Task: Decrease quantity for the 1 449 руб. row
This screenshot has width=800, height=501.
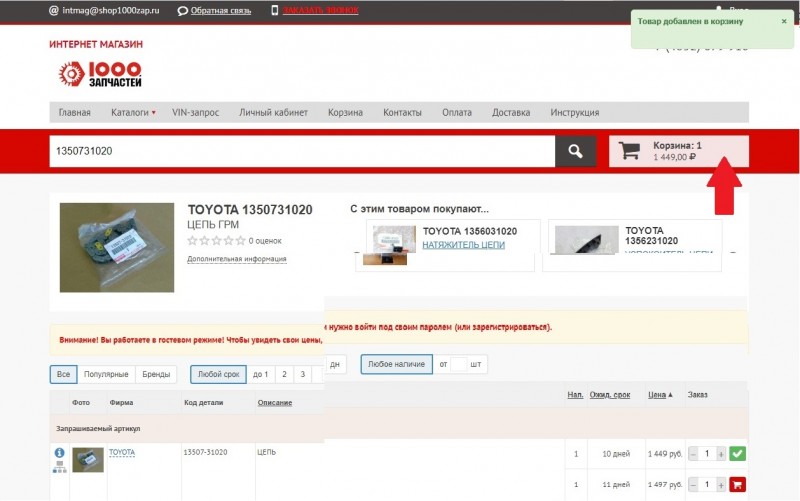Action: tap(693, 454)
